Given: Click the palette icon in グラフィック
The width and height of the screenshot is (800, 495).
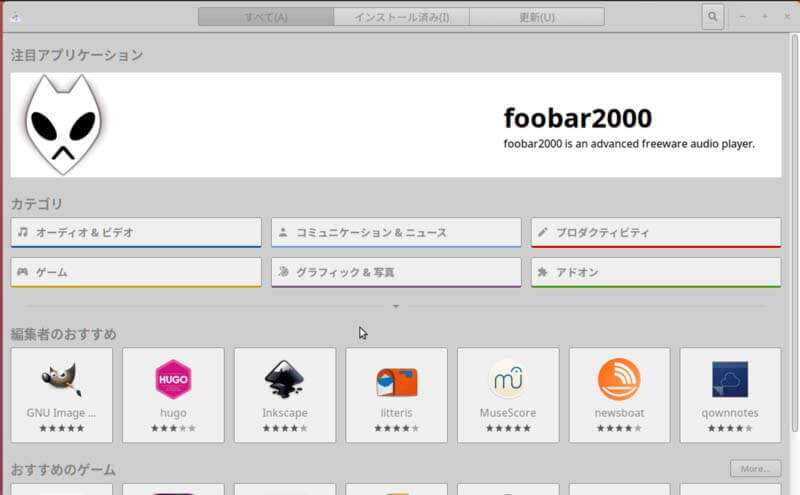Looking at the screenshot, I should (x=283, y=271).
